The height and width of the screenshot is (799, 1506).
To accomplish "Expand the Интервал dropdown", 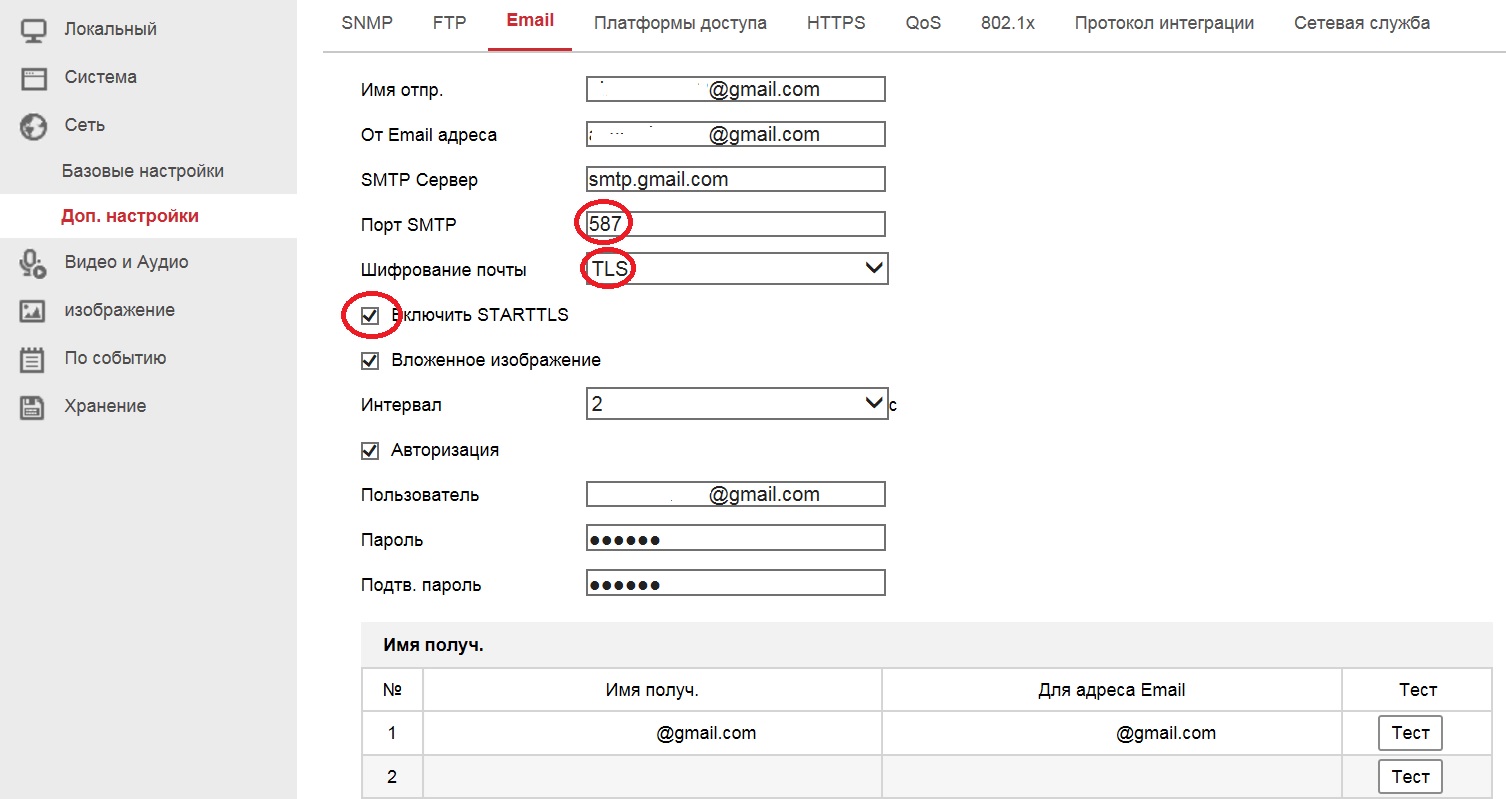I will (x=736, y=404).
